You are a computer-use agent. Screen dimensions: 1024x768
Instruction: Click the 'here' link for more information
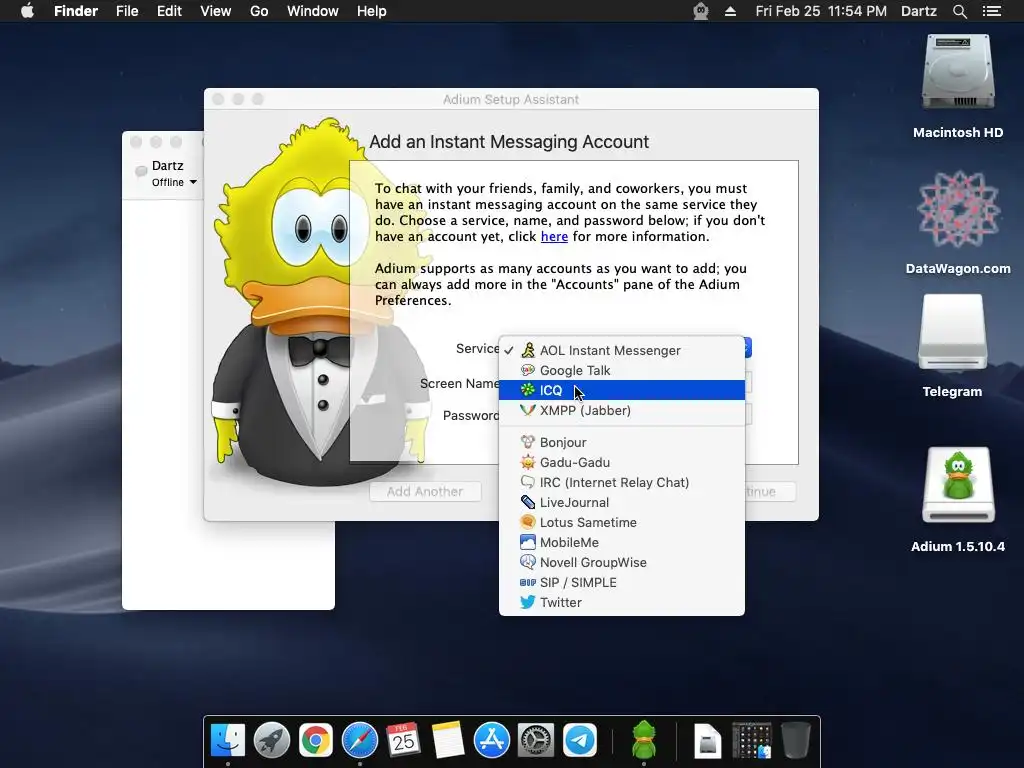pyautogui.click(x=554, y=236)
